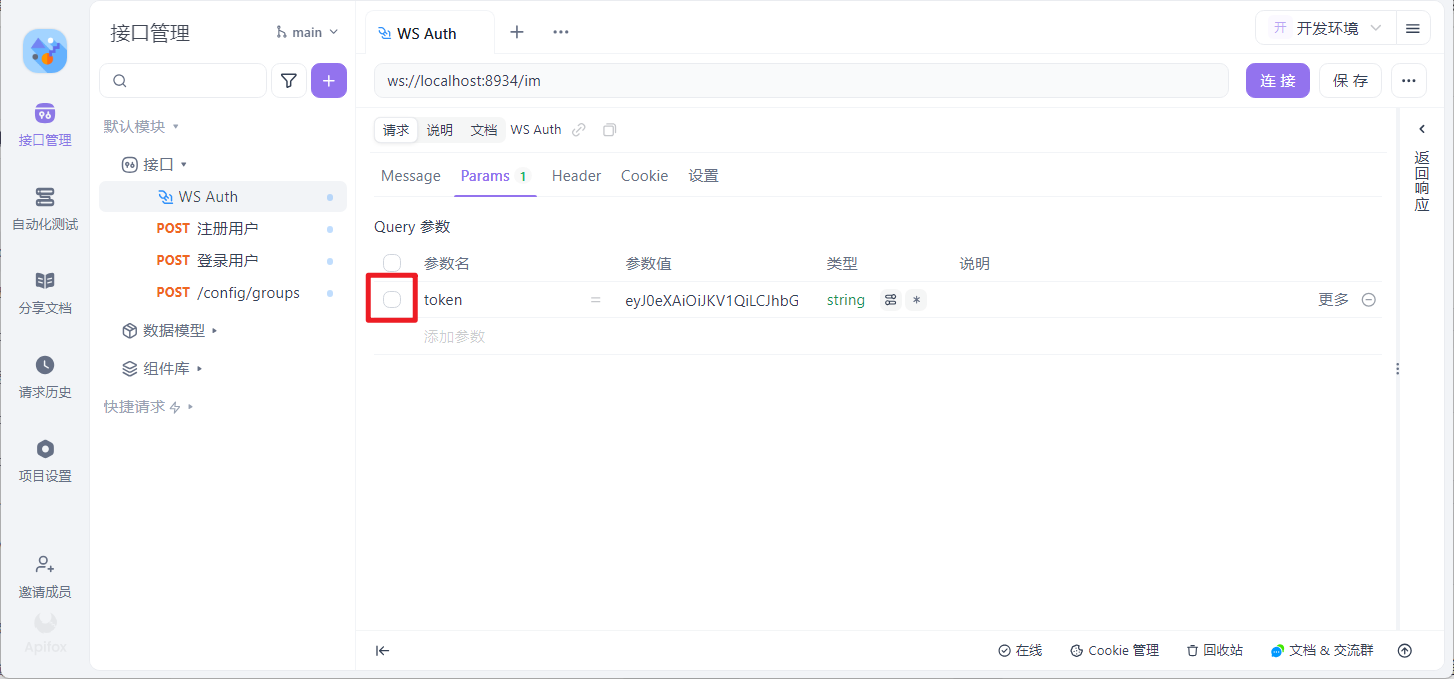Open the 请求历史 sidebar section
This screenshot has width=1454, height=679.
click(x=45, y=377)
